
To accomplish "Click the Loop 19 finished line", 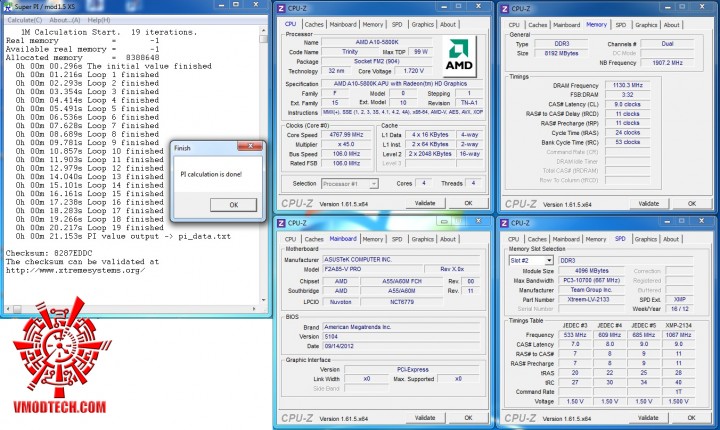I will (90, 228).
